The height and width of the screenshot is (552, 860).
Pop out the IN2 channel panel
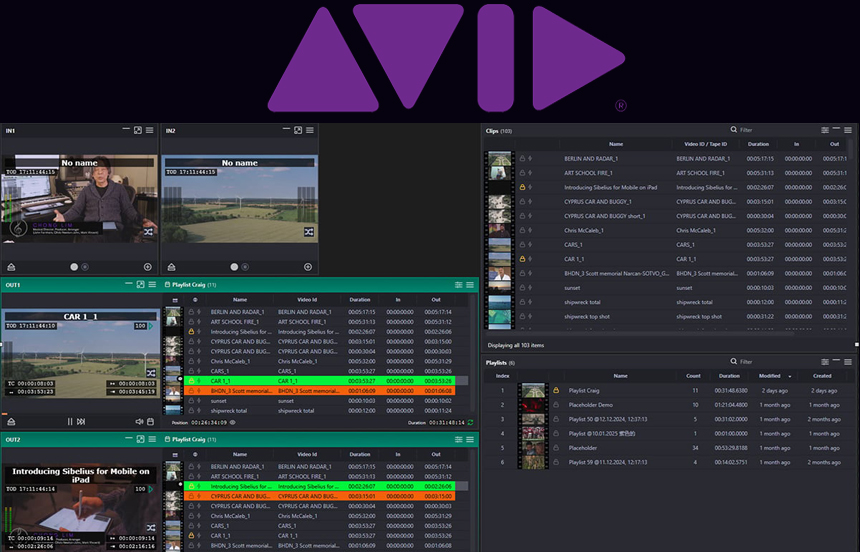298,130
